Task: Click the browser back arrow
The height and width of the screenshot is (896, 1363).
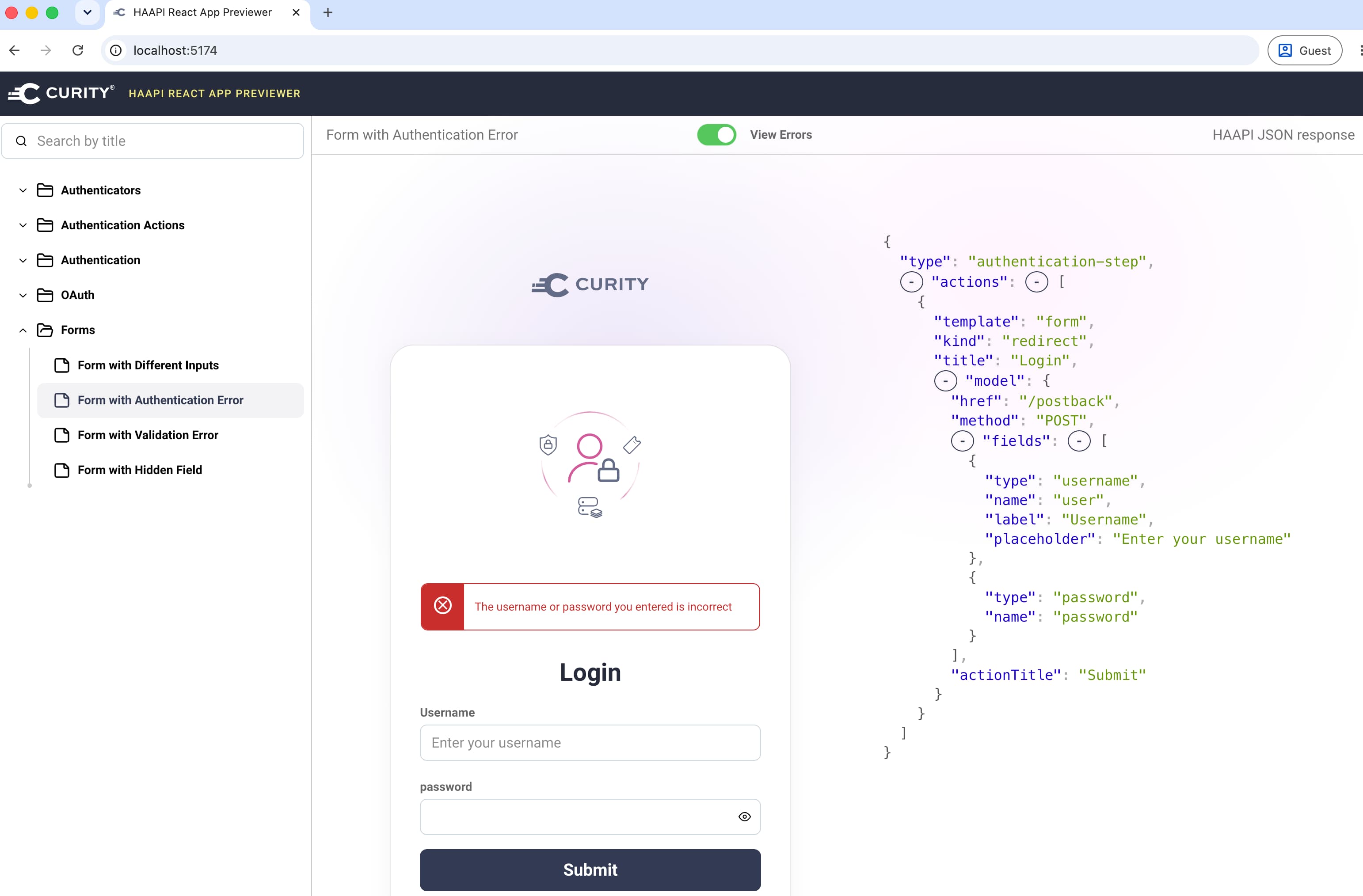Action: click(x=15, y=50)
